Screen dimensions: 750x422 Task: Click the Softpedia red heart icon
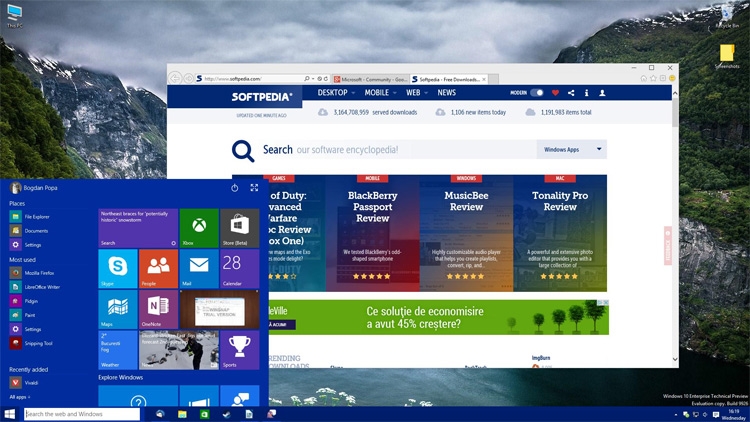point(555,93)
